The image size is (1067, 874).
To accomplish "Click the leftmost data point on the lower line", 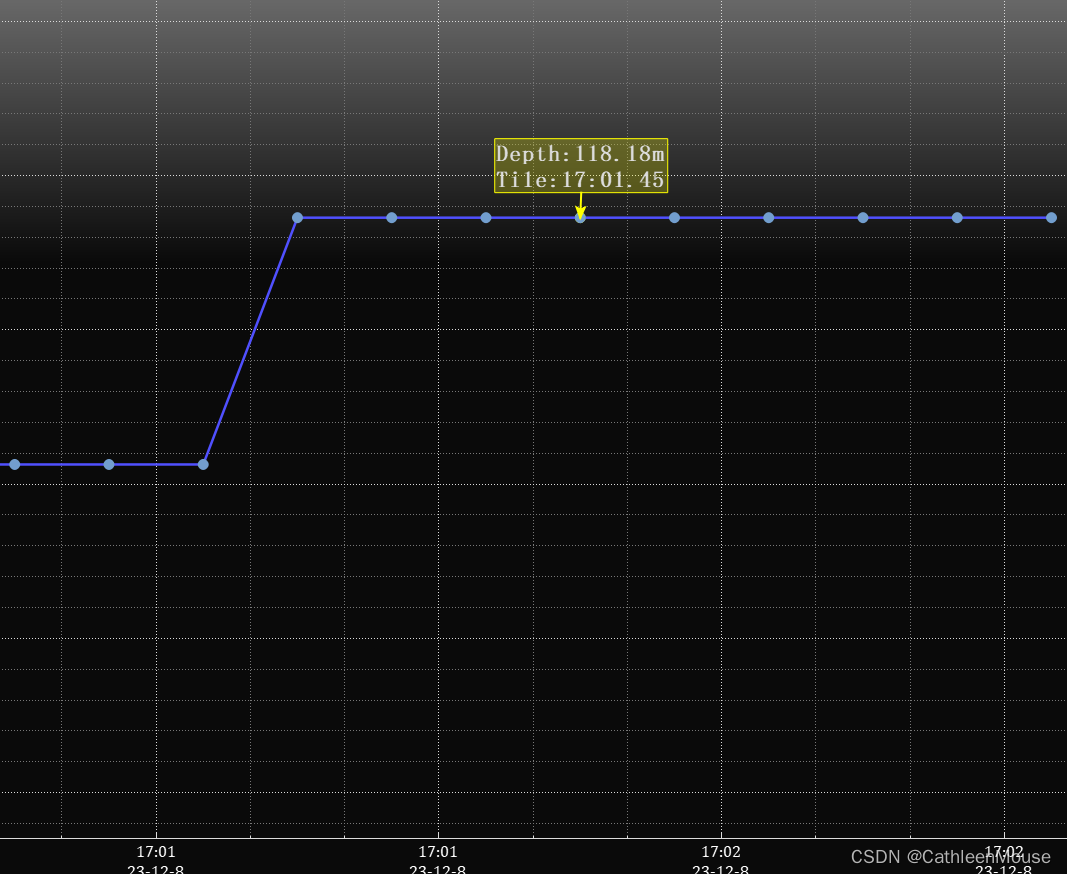I will [x=15, y=464].
